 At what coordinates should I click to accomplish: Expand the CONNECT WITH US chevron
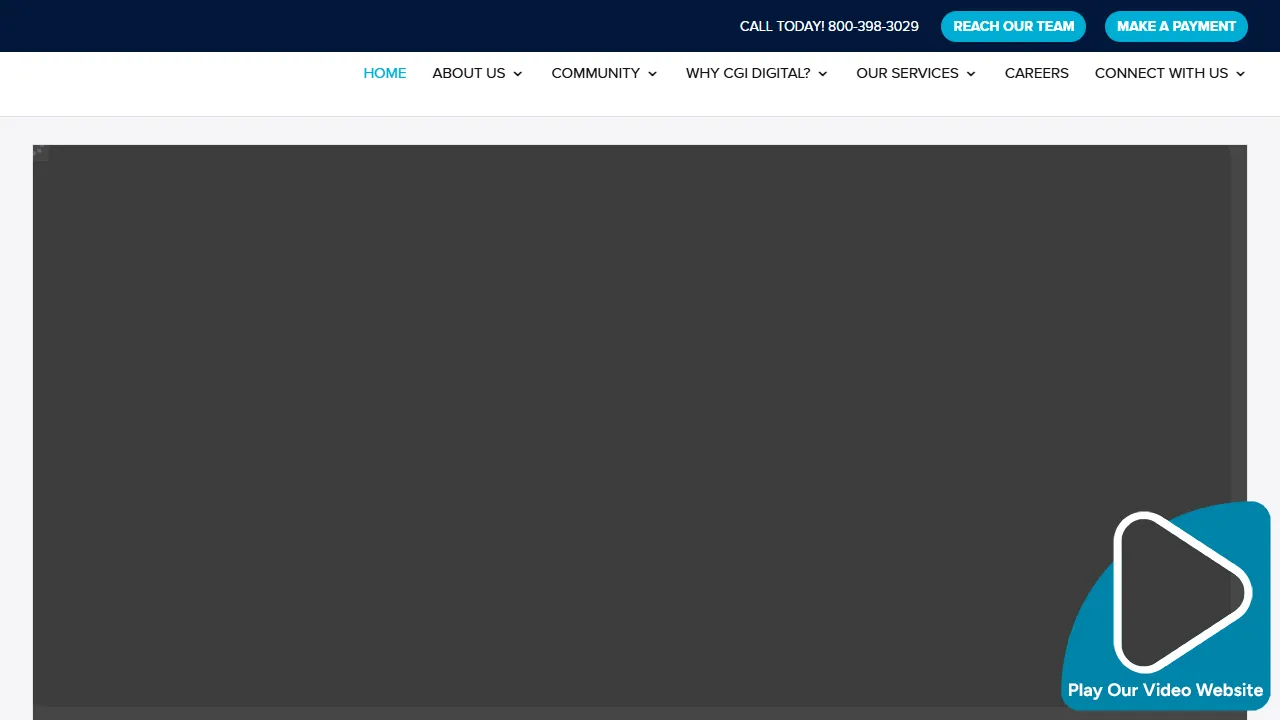click(x=1239, y=74)
